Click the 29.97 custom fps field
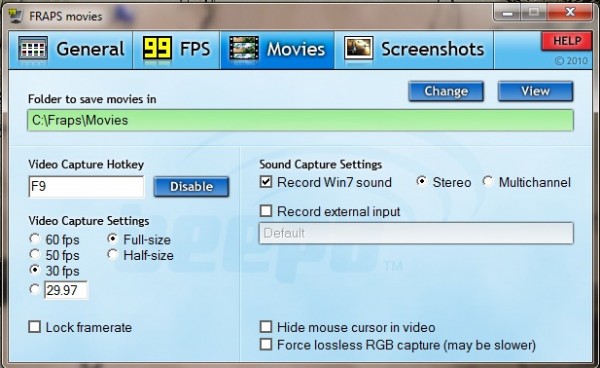Screen dimensions: 600x368 [x=66, y=290]
